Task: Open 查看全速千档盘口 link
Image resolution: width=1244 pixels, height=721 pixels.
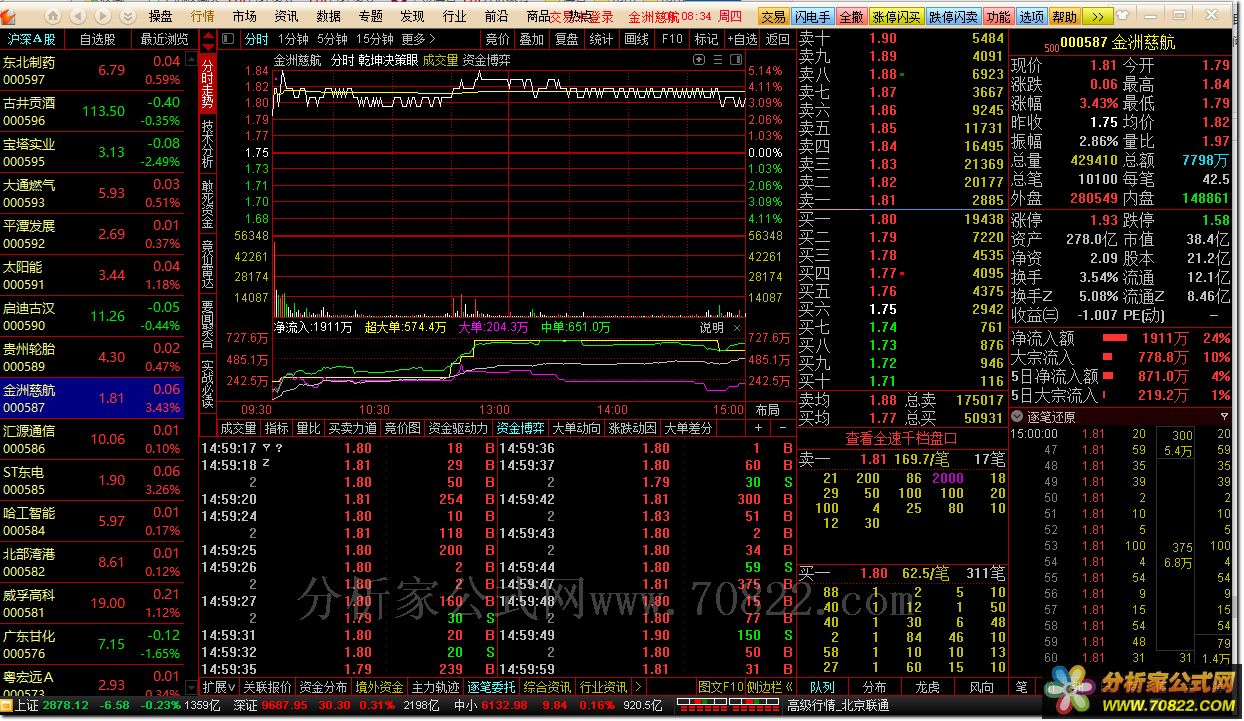Action: [902, 438]
